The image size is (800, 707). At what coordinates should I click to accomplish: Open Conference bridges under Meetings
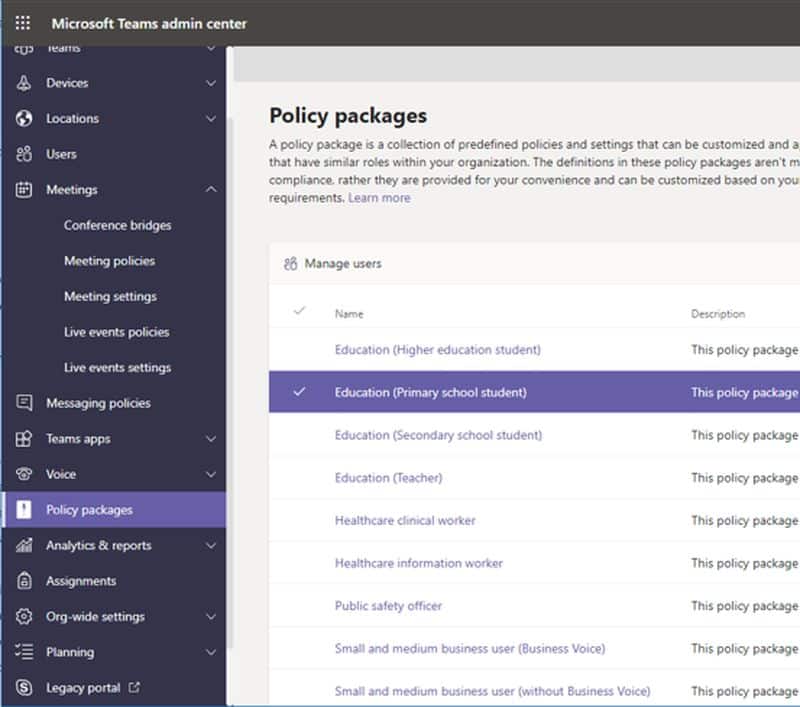[x=117, y=225]
